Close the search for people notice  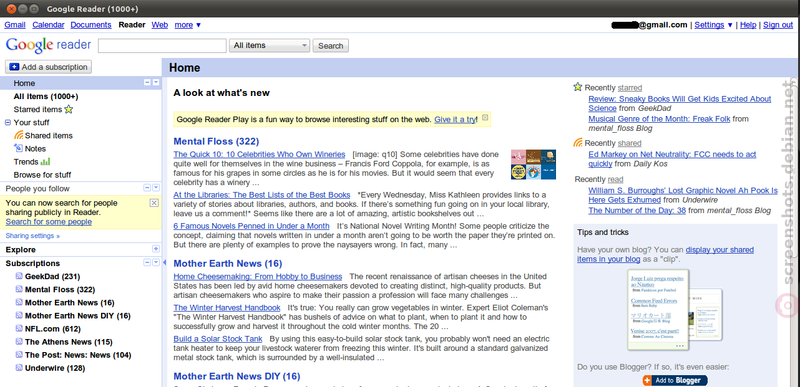point(154,203)
